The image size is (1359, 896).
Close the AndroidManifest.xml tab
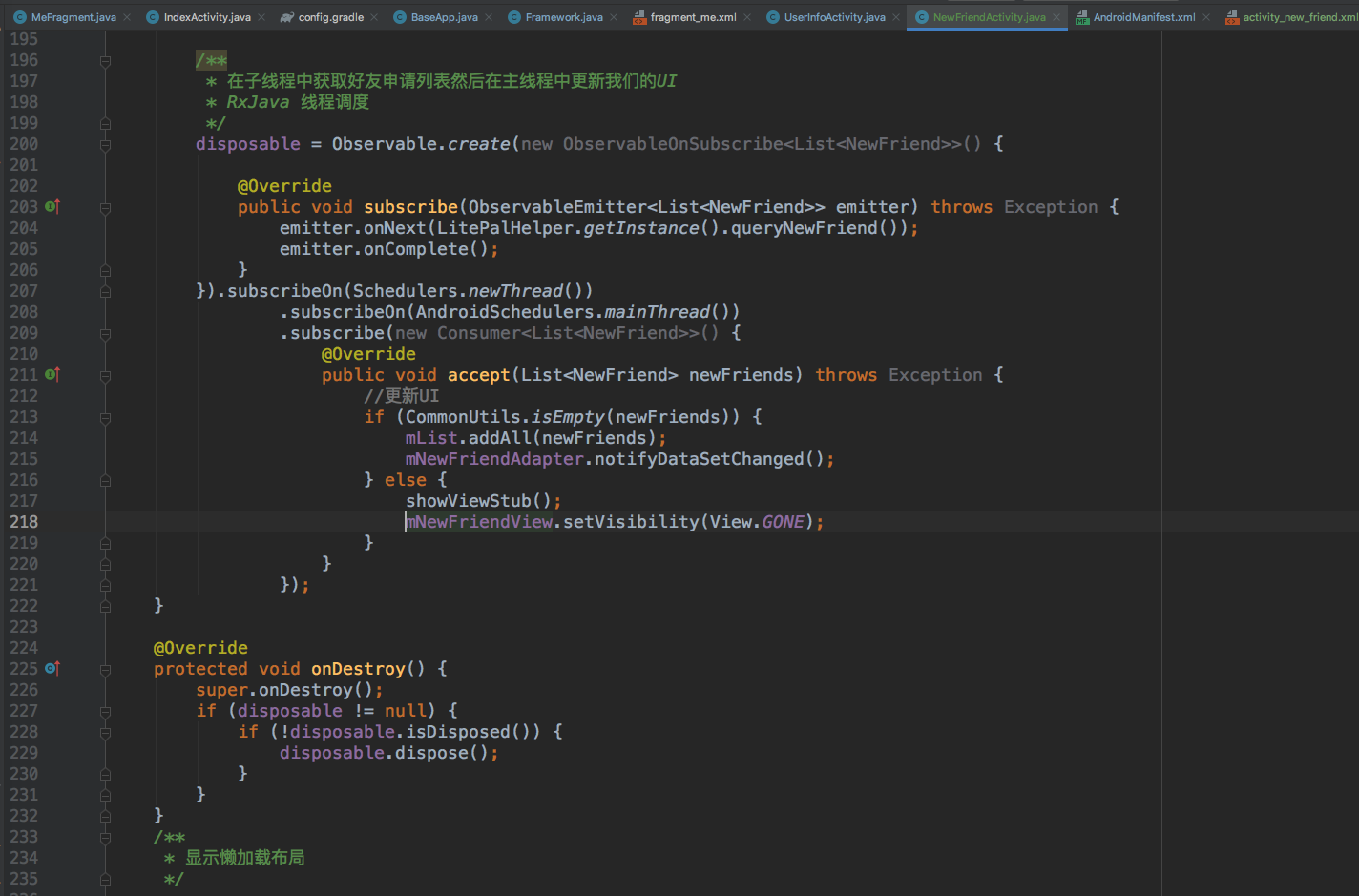coord(1206,17)
